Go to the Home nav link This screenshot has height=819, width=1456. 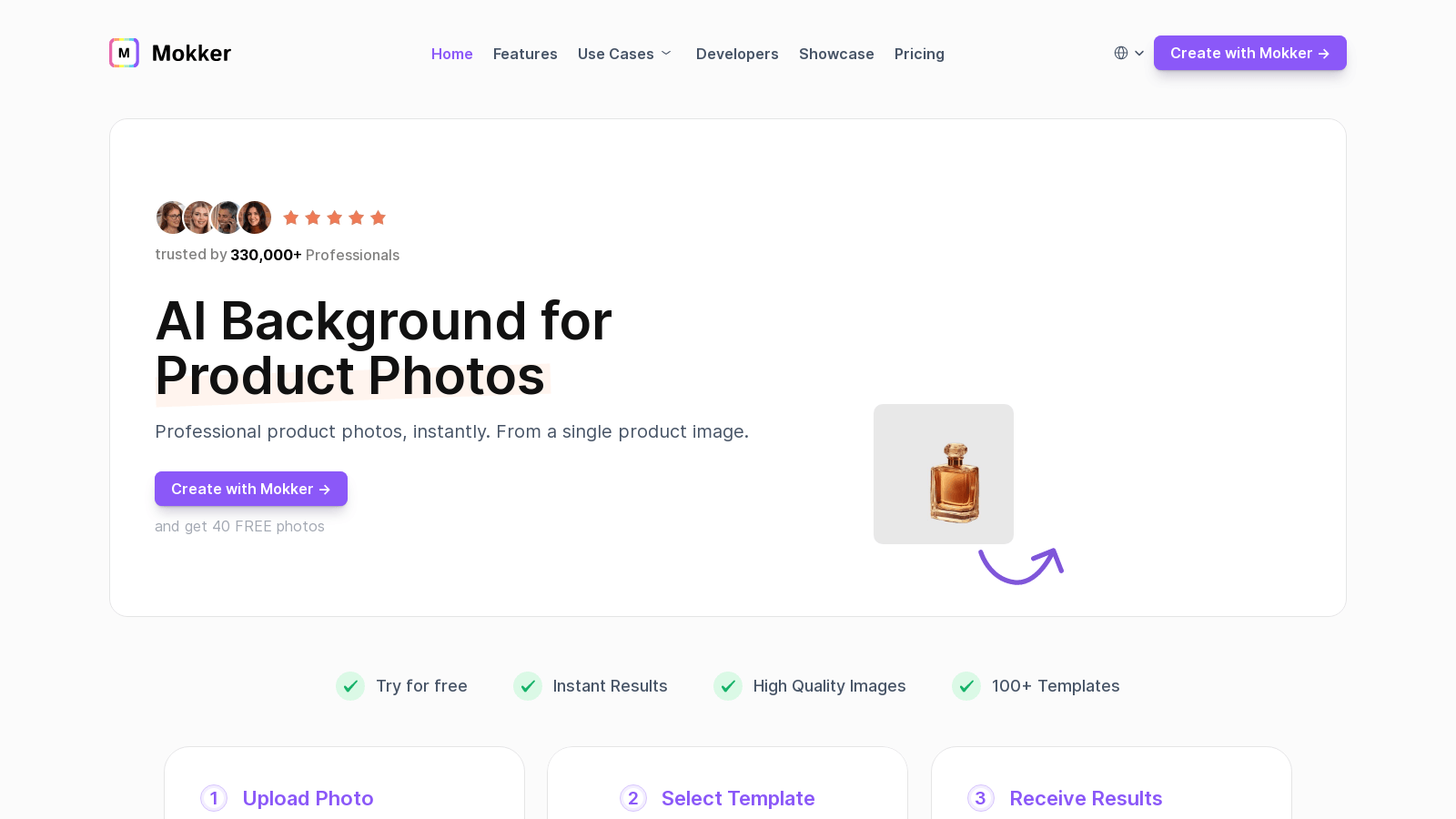point(452,54)
